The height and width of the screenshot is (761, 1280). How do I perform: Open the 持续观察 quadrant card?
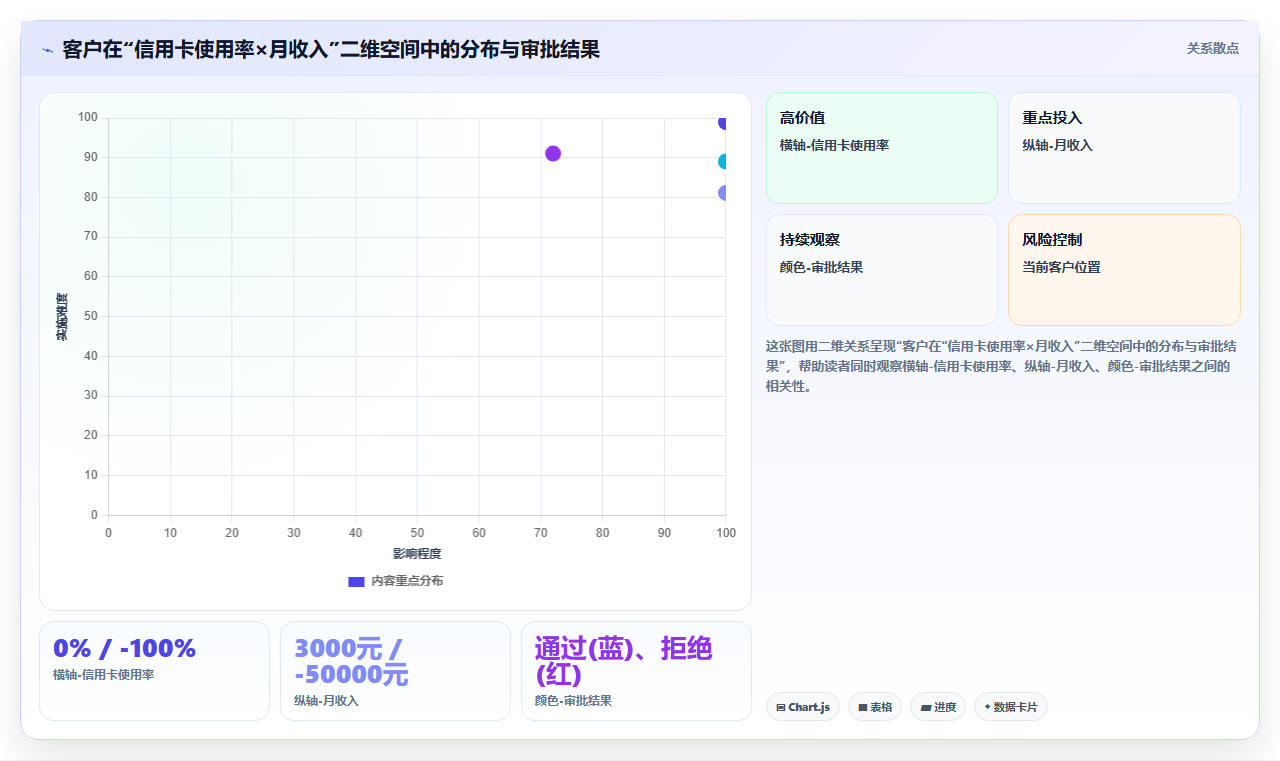pyautogui.click(x=881, y=270)
